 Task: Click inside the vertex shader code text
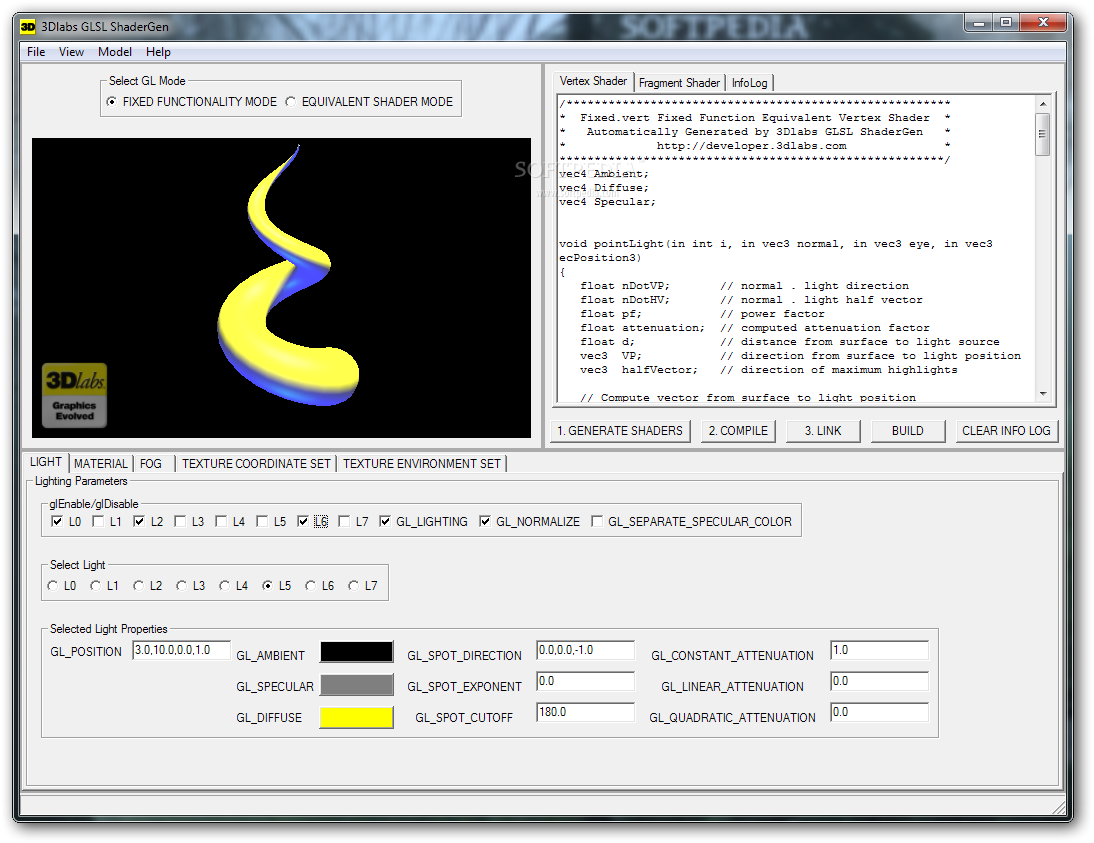pyautogui.click(x=796, y=249)
